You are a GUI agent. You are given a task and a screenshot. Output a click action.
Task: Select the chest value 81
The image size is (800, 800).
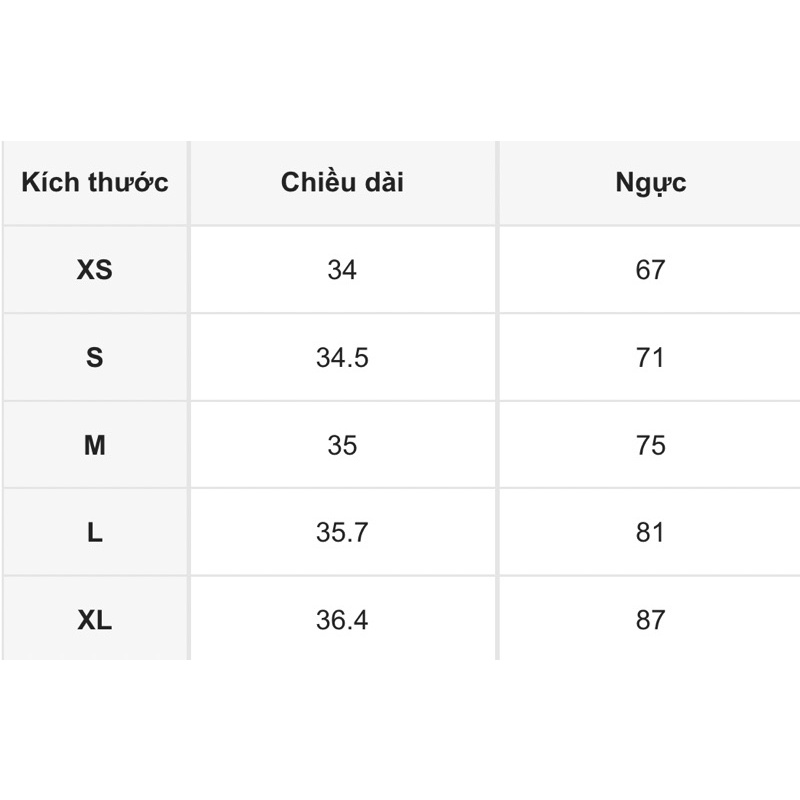tap(650, 532)
